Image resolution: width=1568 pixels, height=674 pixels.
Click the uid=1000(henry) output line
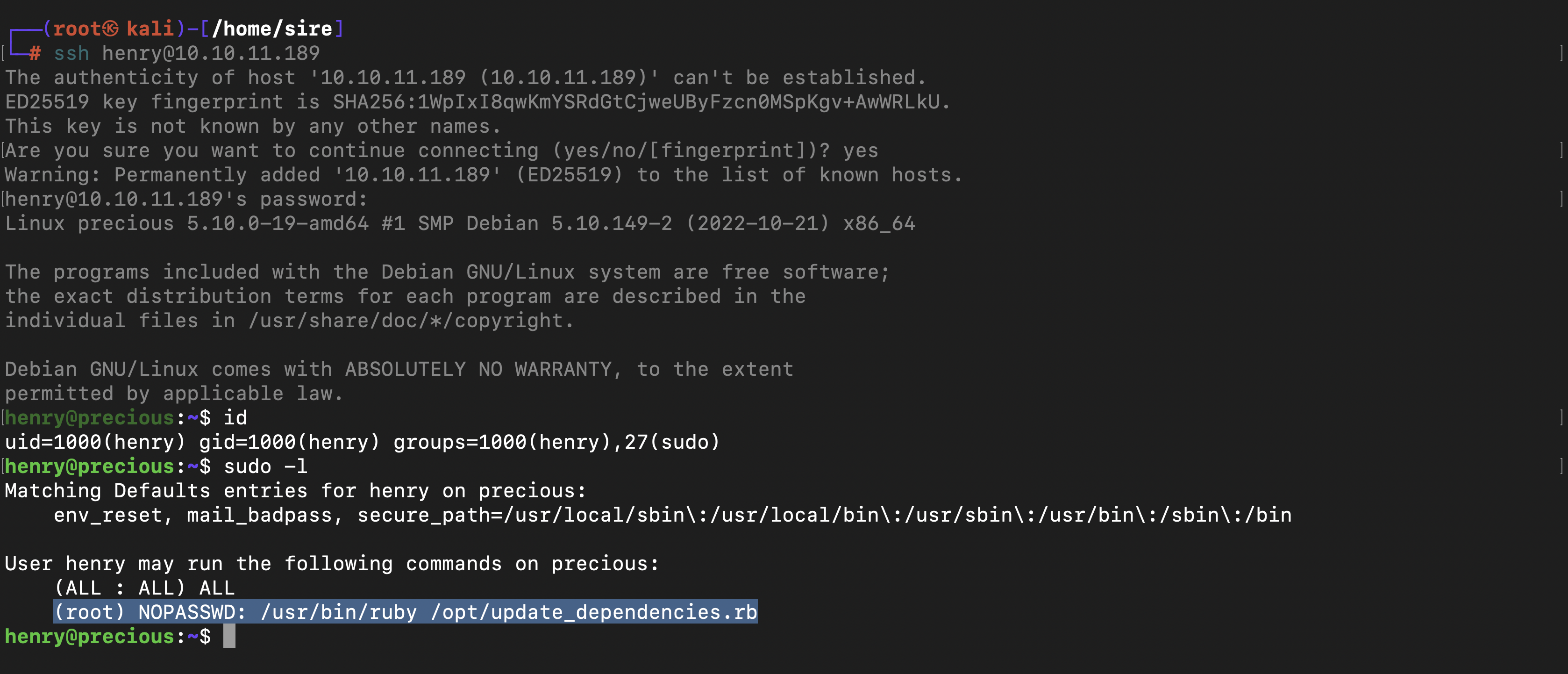click(x=362, y=442)
